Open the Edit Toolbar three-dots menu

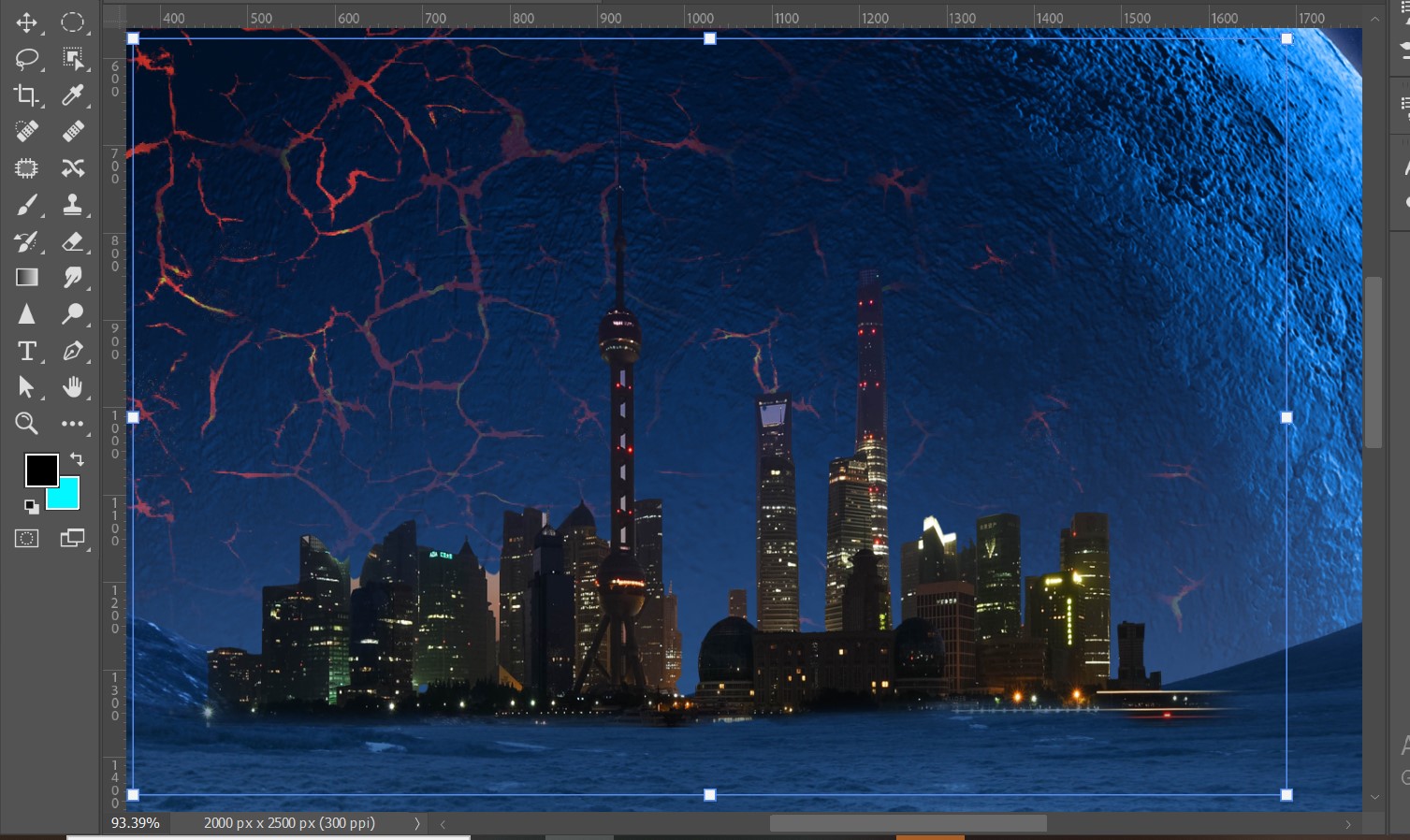click(x=72, y=424)
